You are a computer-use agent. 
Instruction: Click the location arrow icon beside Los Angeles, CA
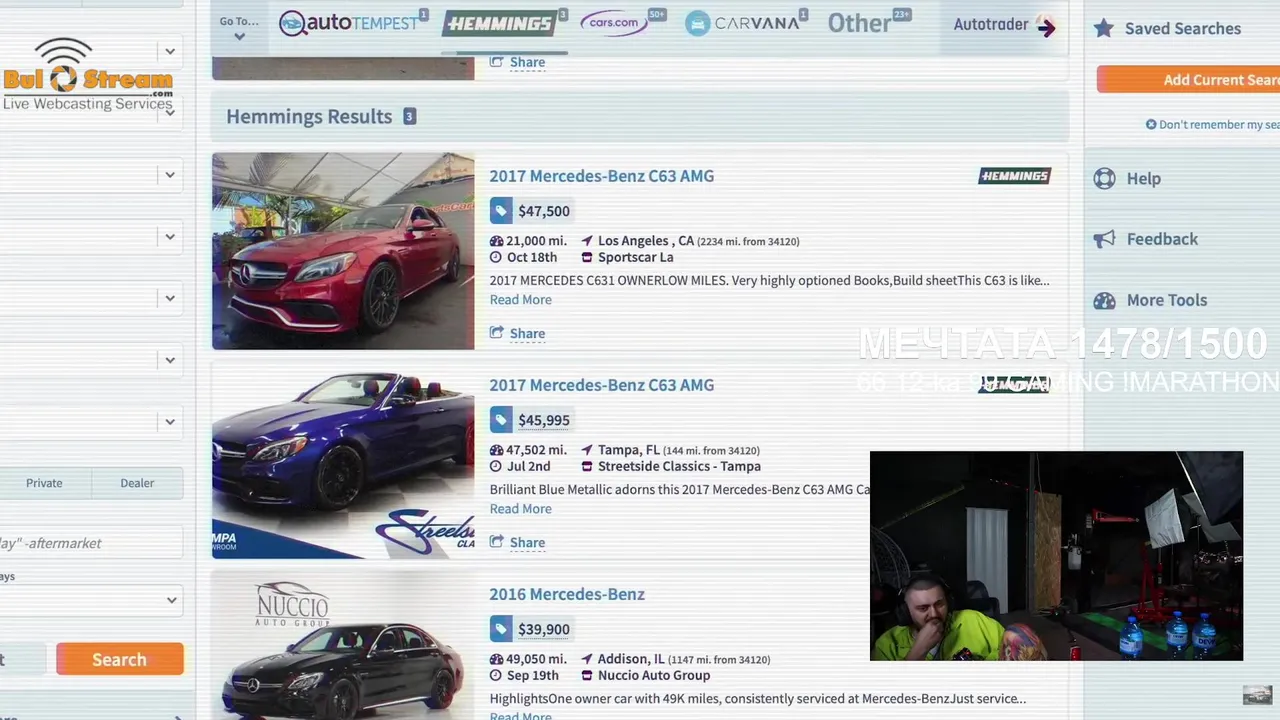pyautogui.click(x=587, y=241)
